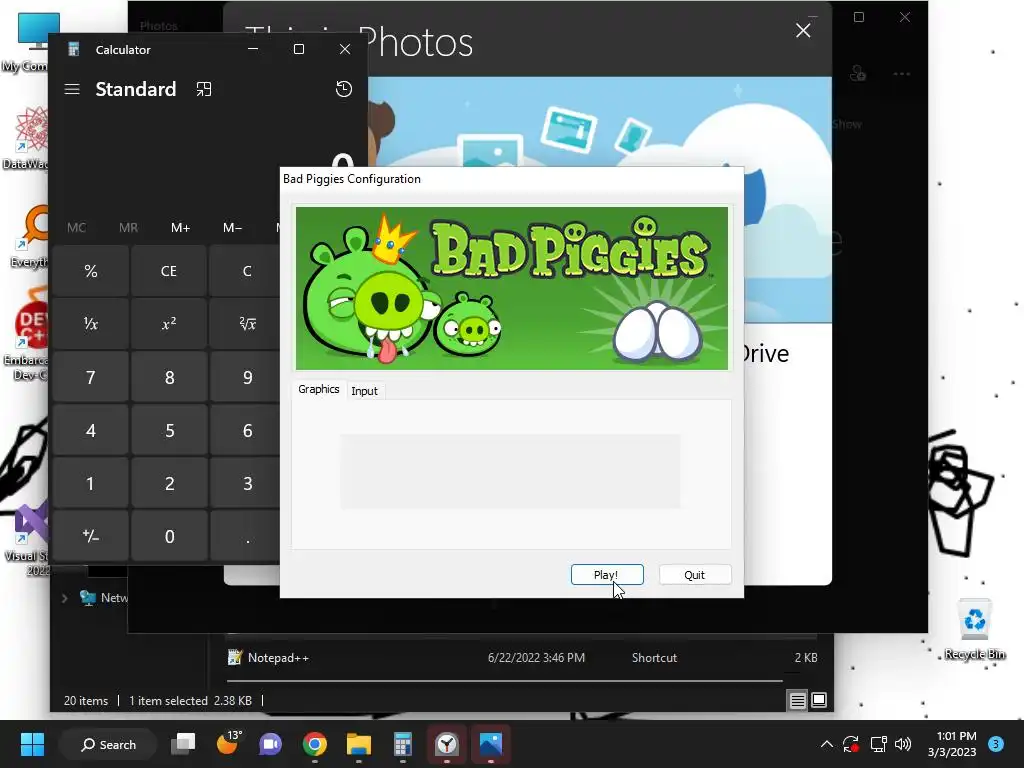The height and width of the screenshot is (768, 1024).
Task: Click digit 0 in Calculator
Action: click(168, 536)
